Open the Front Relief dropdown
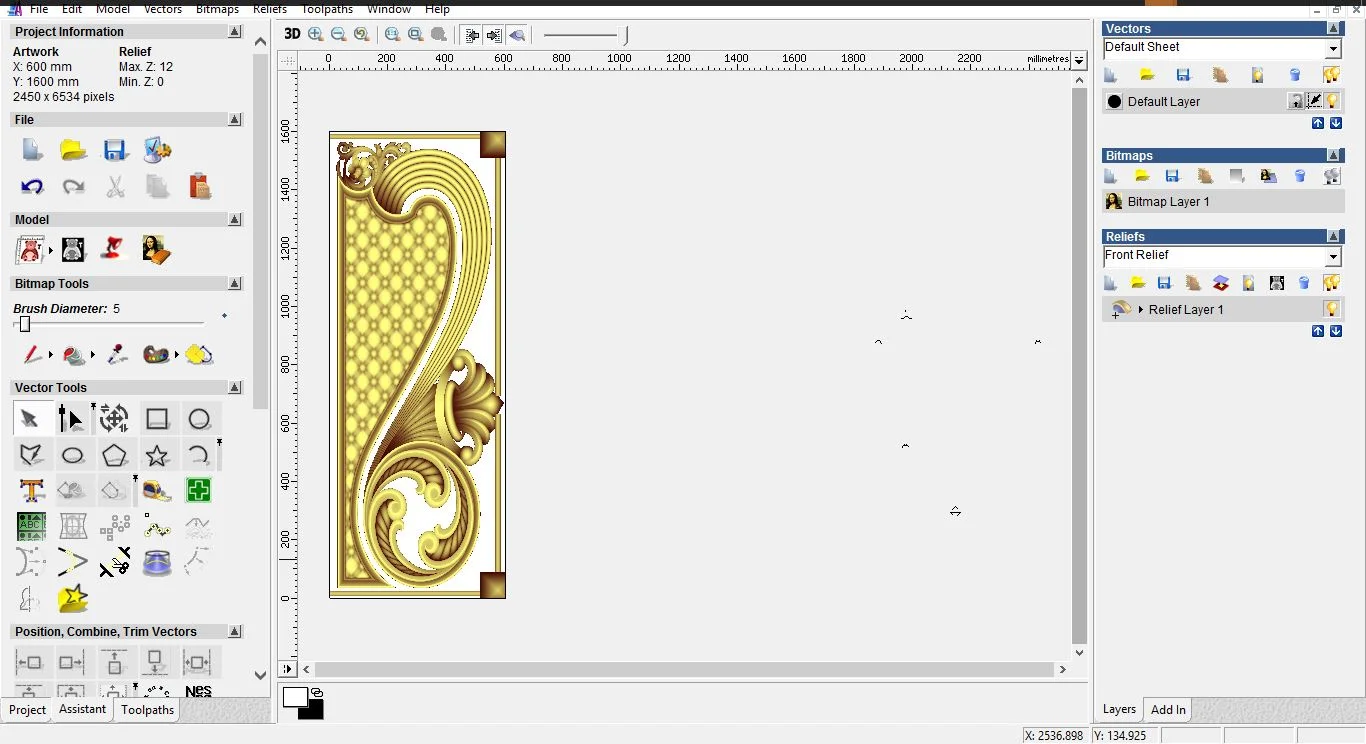The width and height of the screenshot is (1366, 744). (x=1333, y=257)
